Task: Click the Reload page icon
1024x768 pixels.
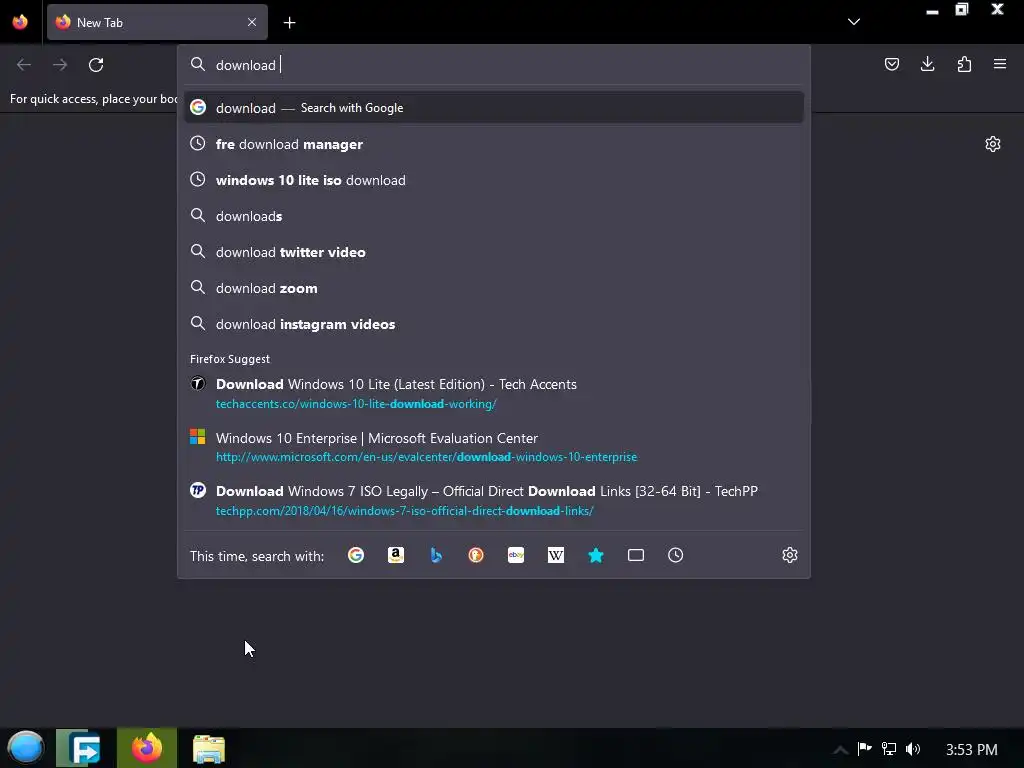Action: pos(96,65)
